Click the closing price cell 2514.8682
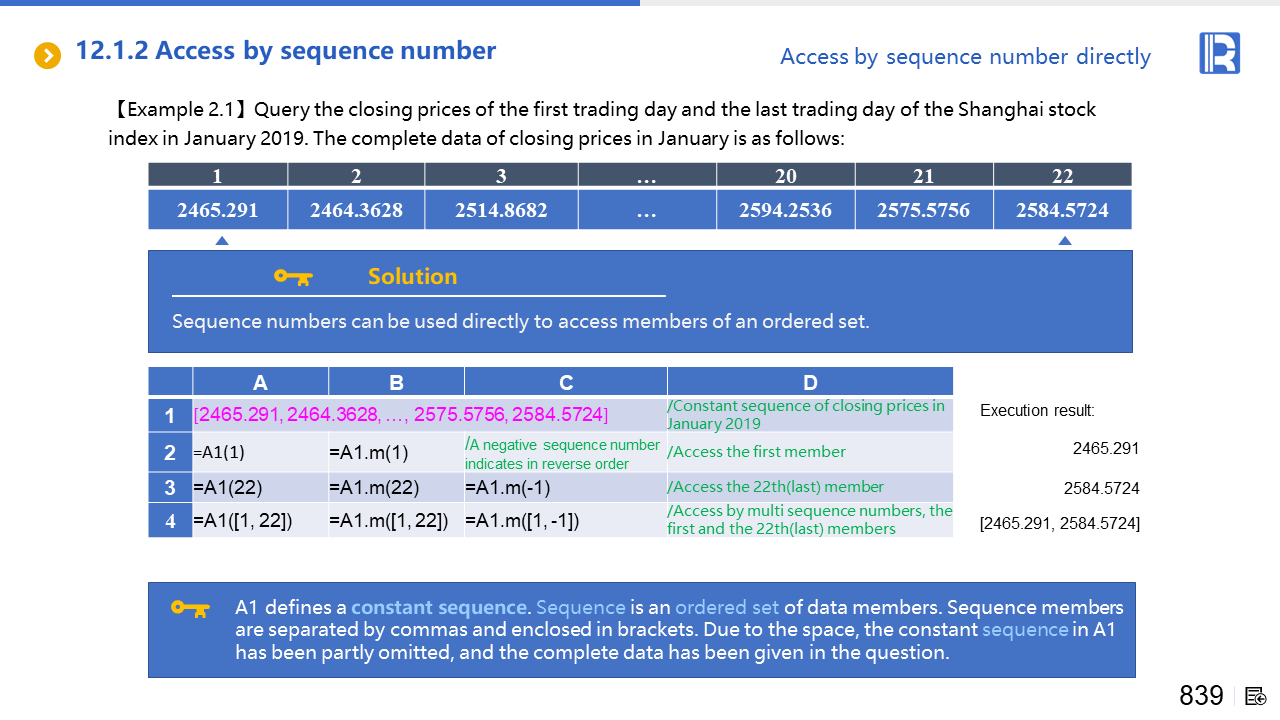The width and height of the screenshot is (1280, 720). (501, 211)
